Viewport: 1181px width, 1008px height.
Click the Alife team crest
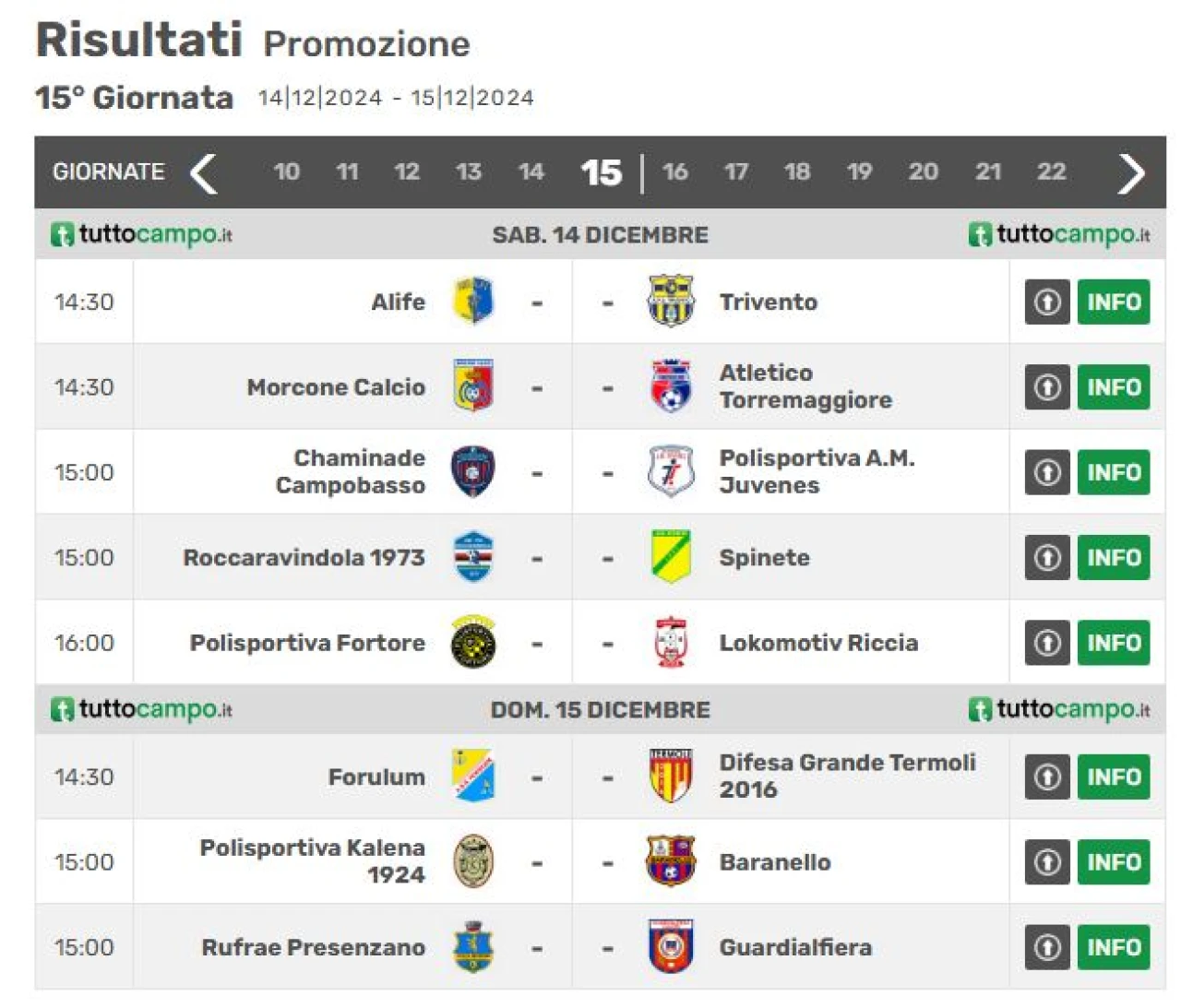coord(473,301)
